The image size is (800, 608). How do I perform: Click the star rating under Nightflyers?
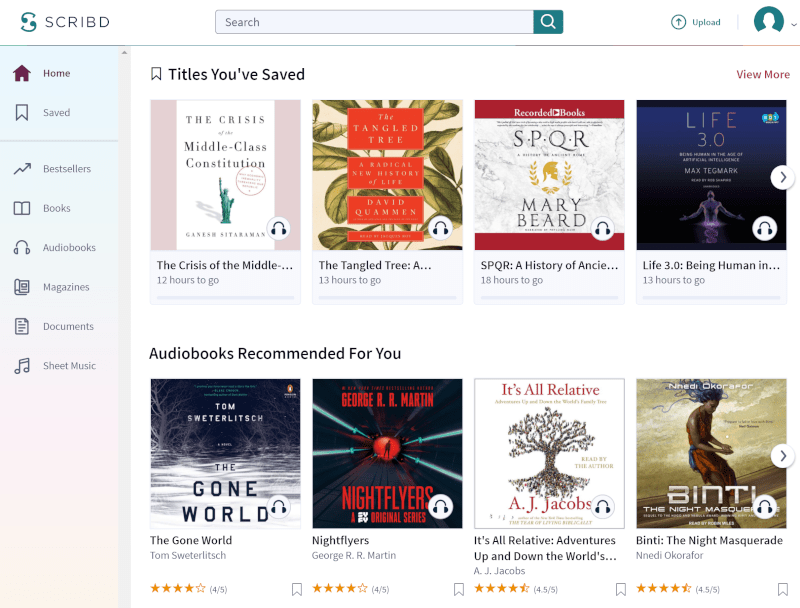pyautogui.click(x=338, y=590)
